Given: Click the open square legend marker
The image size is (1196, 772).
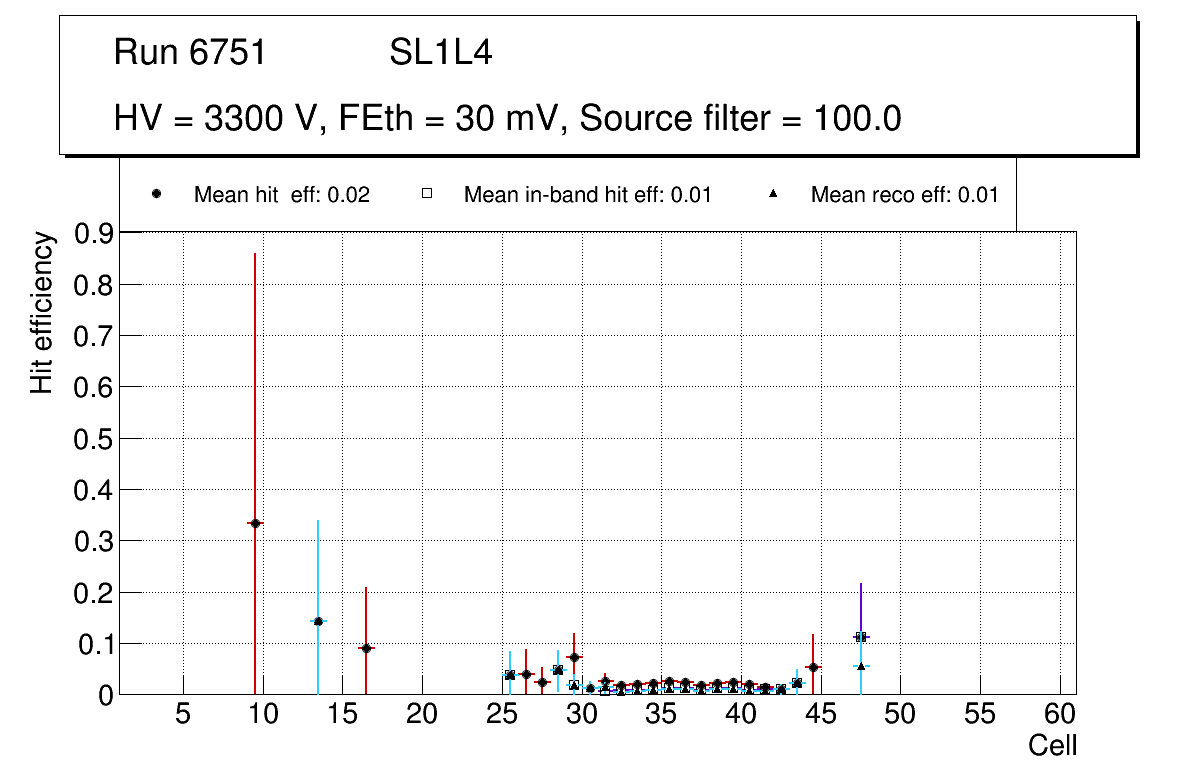Looking at the screenshot, I should click(x=426, y=194).
